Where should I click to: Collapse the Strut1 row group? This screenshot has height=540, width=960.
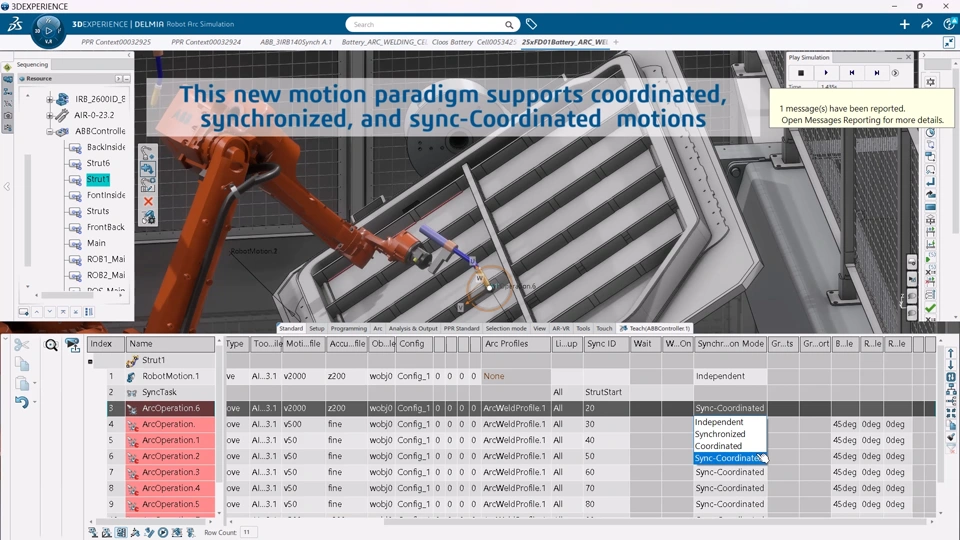point(90,361)
